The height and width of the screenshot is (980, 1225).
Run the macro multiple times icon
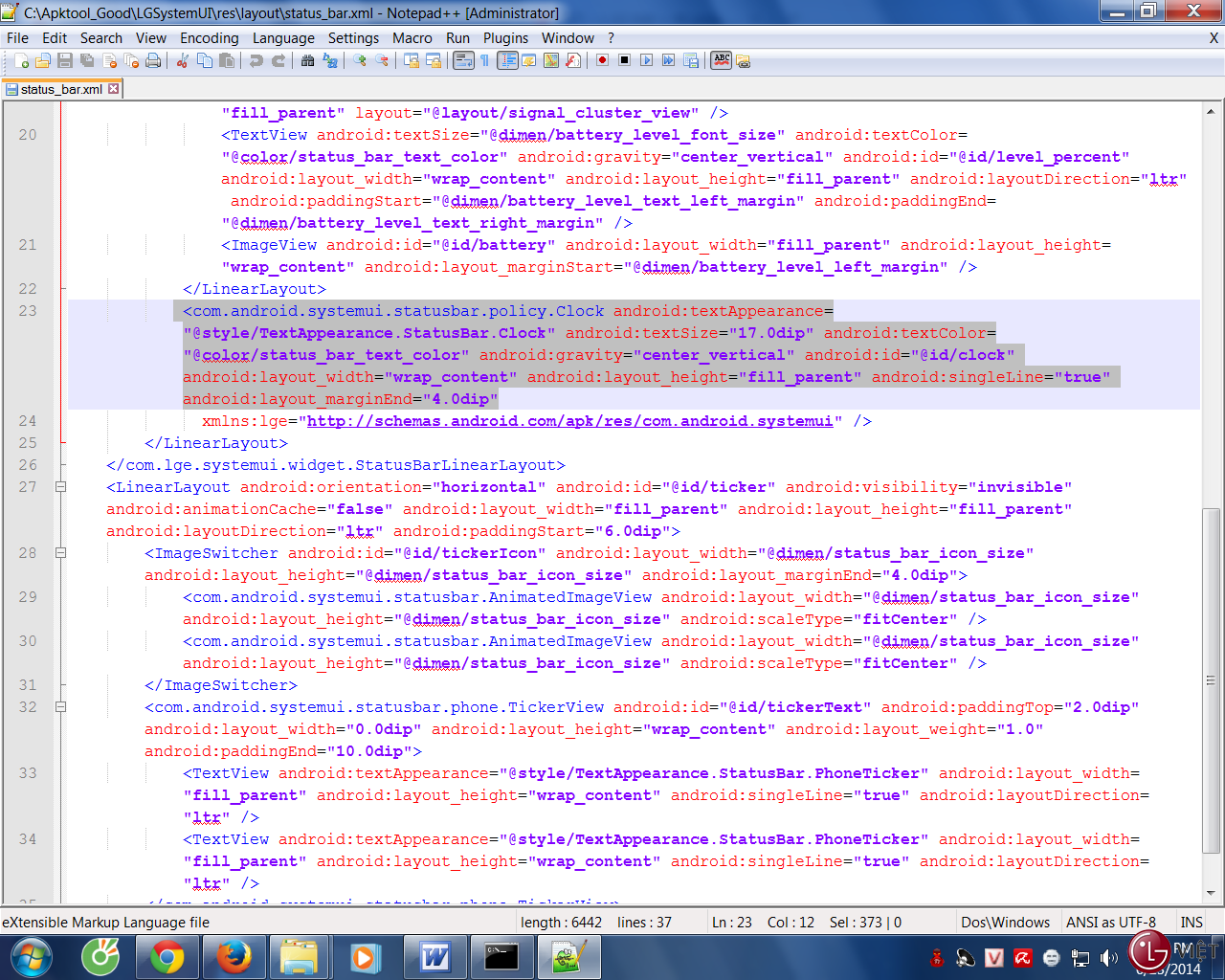click(x=668, y=60)
